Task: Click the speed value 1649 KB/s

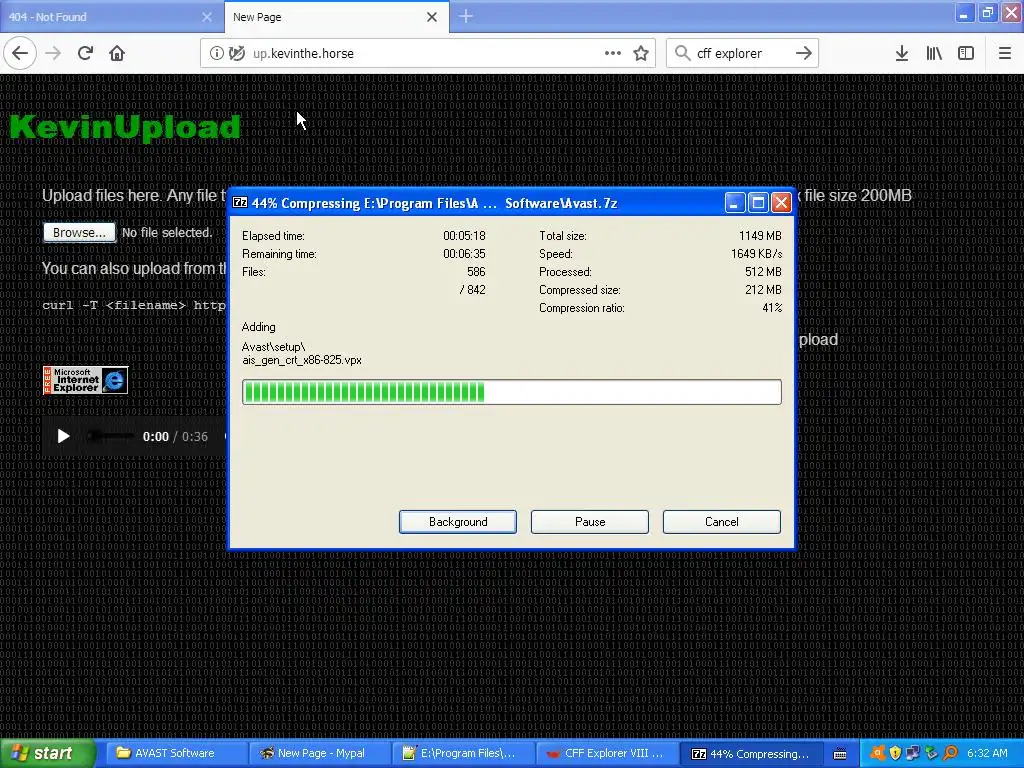Action: coord(756,254)
